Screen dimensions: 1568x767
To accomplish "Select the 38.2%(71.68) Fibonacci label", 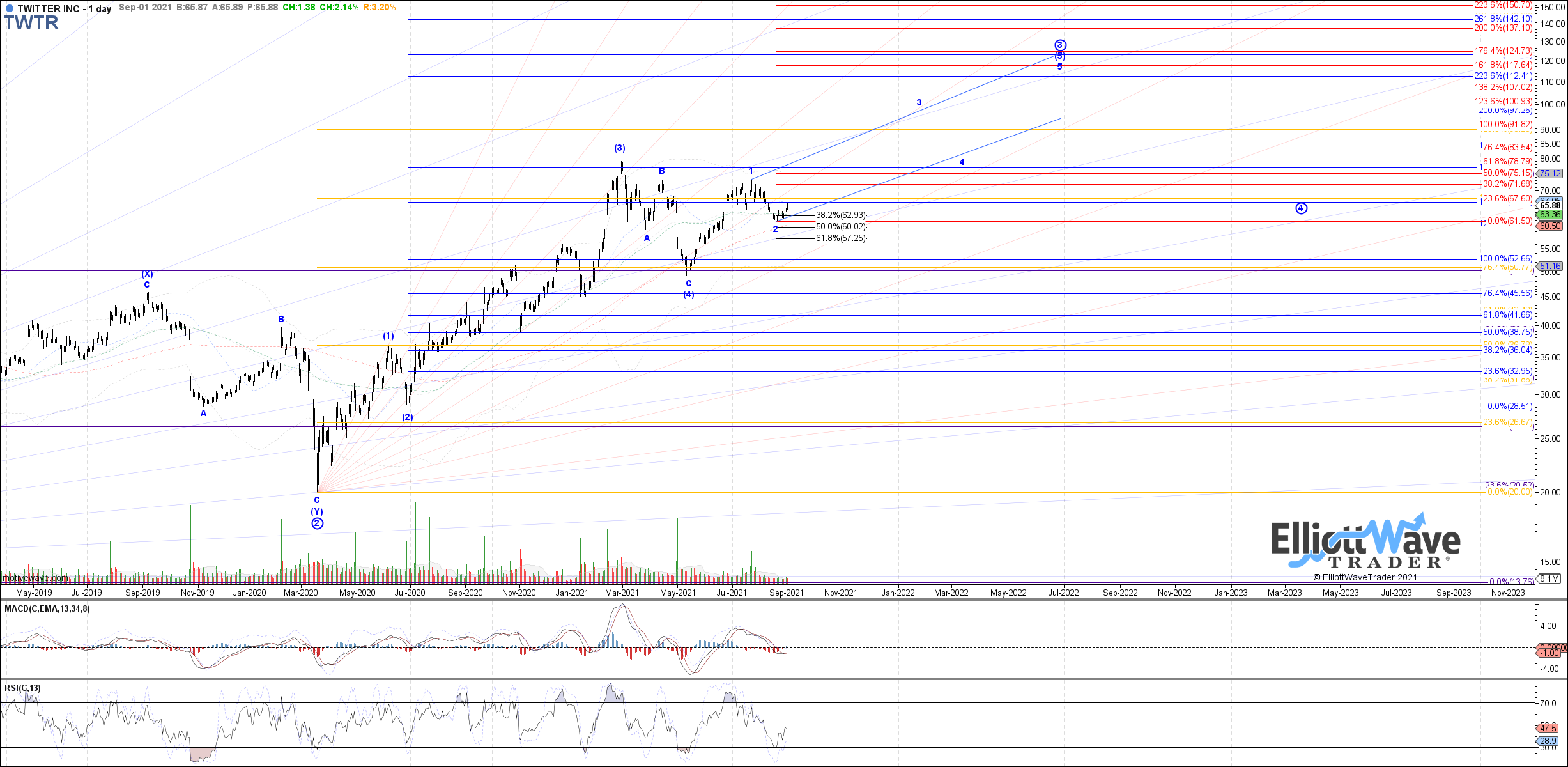I will click(x=1508, y=184).
